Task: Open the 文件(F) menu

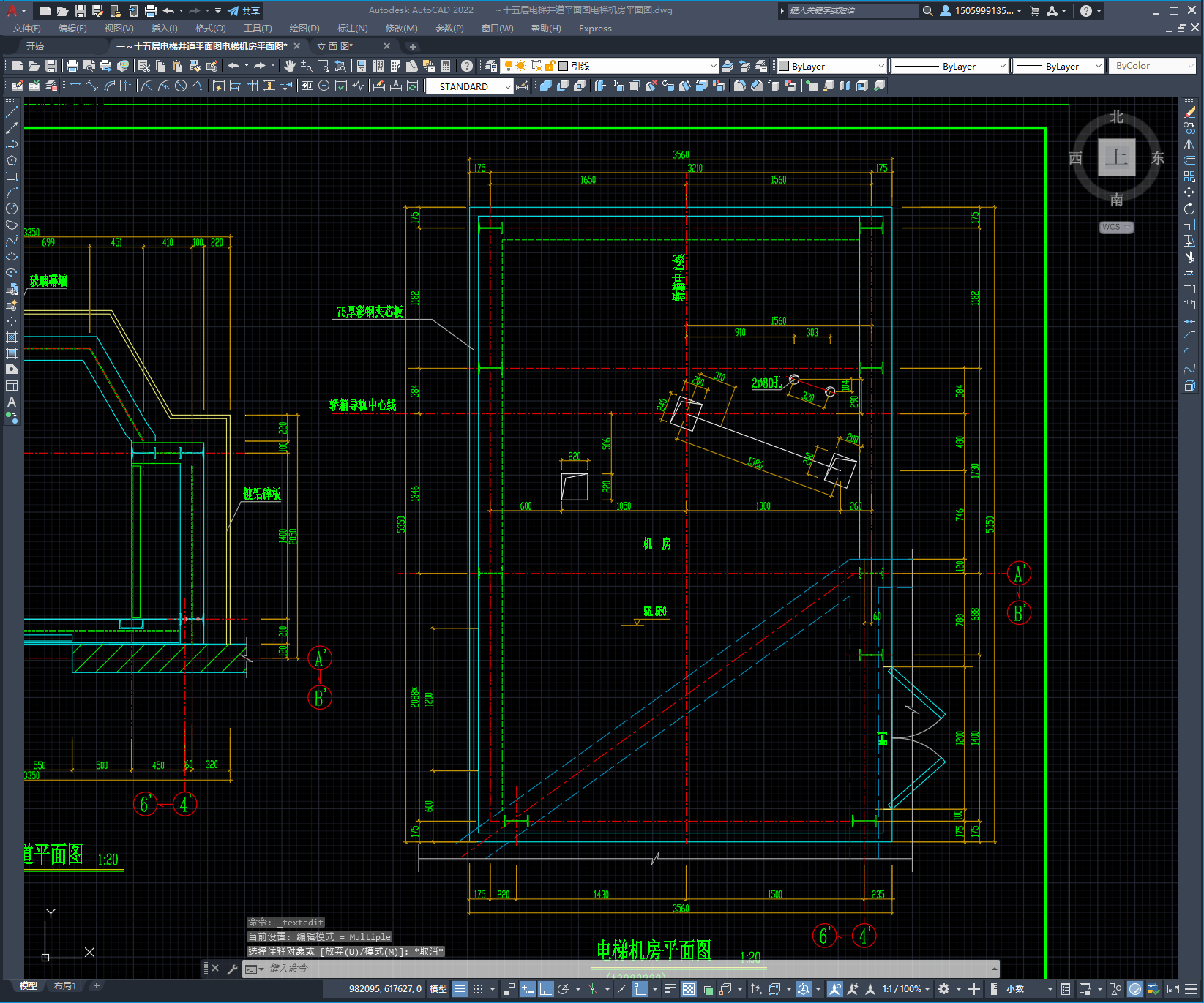Action: pos(27,29)
